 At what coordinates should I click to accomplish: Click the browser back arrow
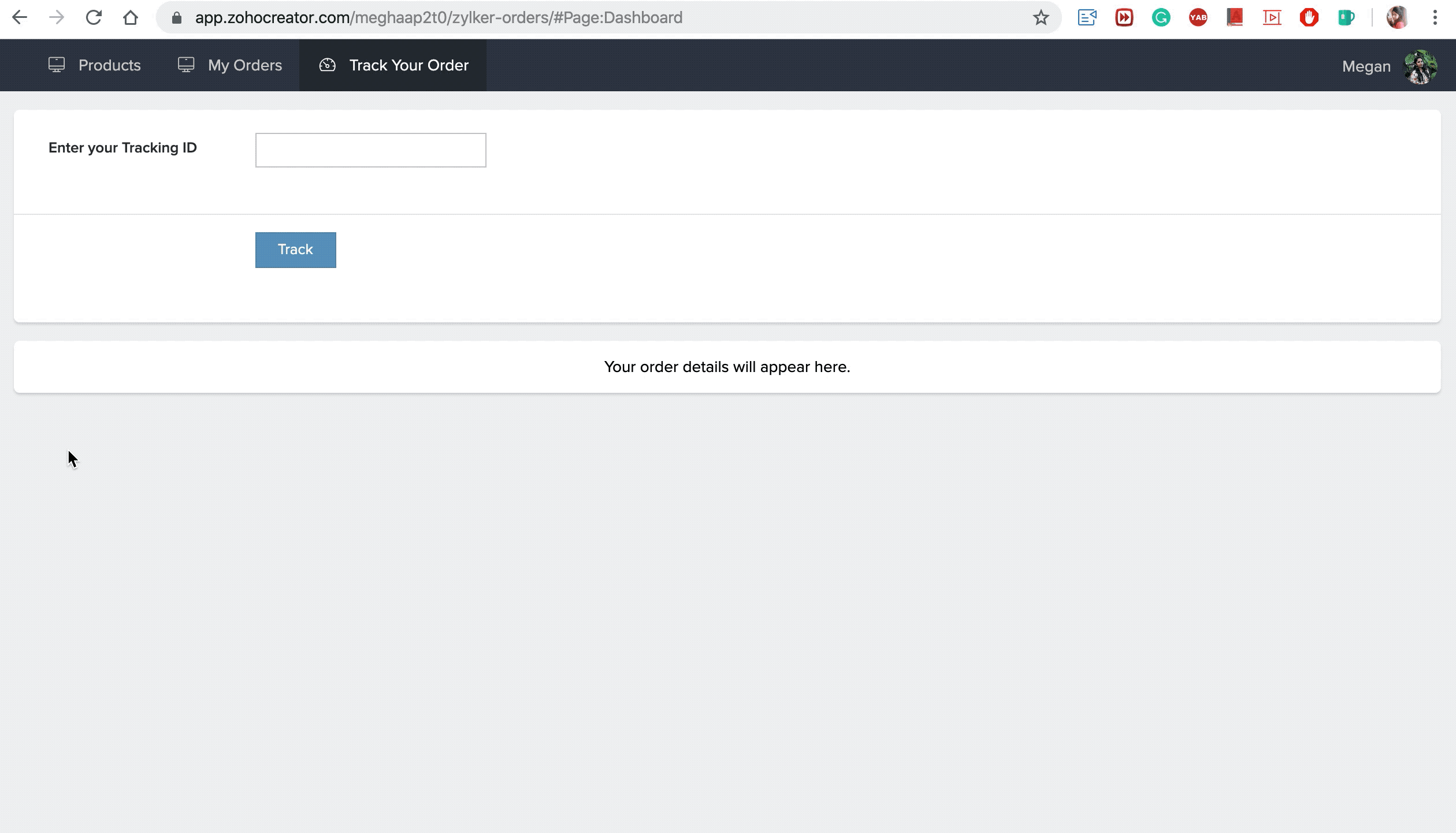(x=20, y=17)
